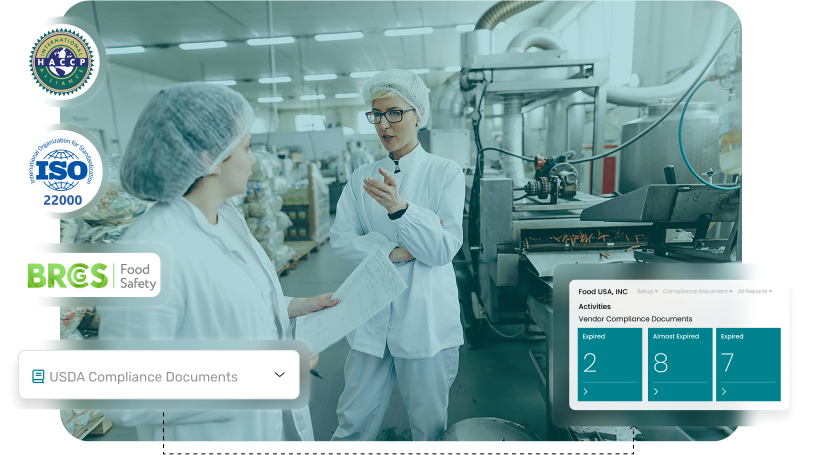Click the Activities heading
Image resolution: width=813 pixels, height=455 pixels.
tap(595, 306)
